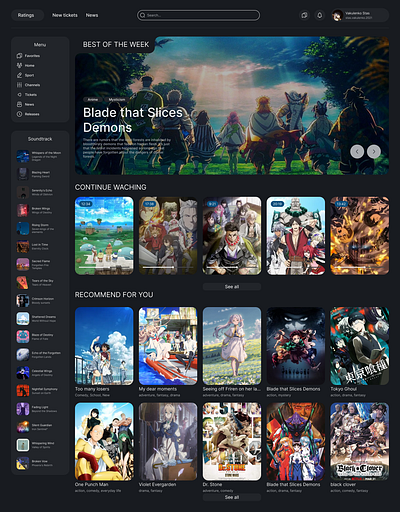Select Favorites label in the Menu panel
This screenshot has height=512, width=400.
[x=32, y=56]
